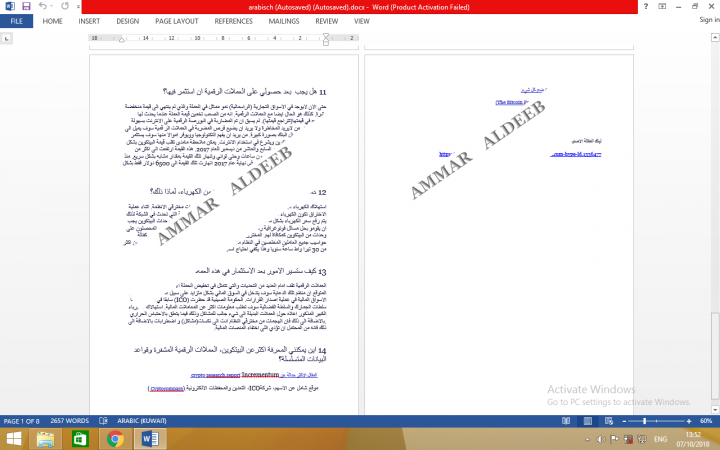Click PAGE 1 OF 8 in status bar
The height and width of the screenshot is (450, 720).
(x=22, y=421)
